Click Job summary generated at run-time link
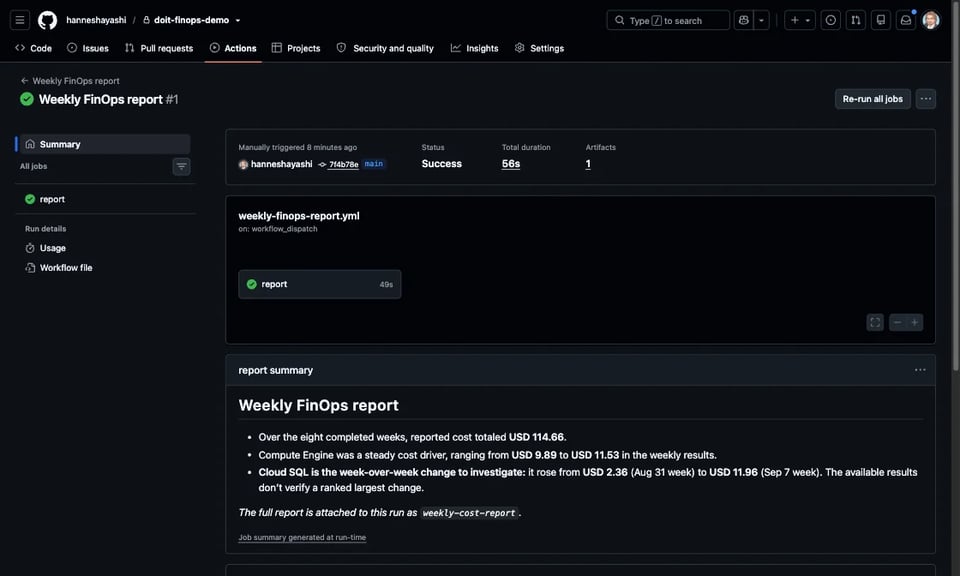960x576 pixels. pyautogui.click(x=302, y=537)
